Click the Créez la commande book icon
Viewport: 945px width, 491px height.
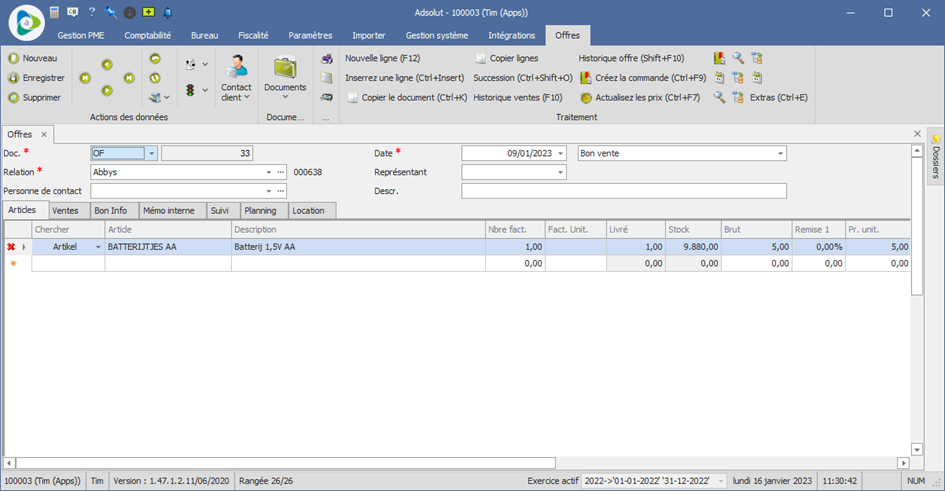(x=585, y=78)
